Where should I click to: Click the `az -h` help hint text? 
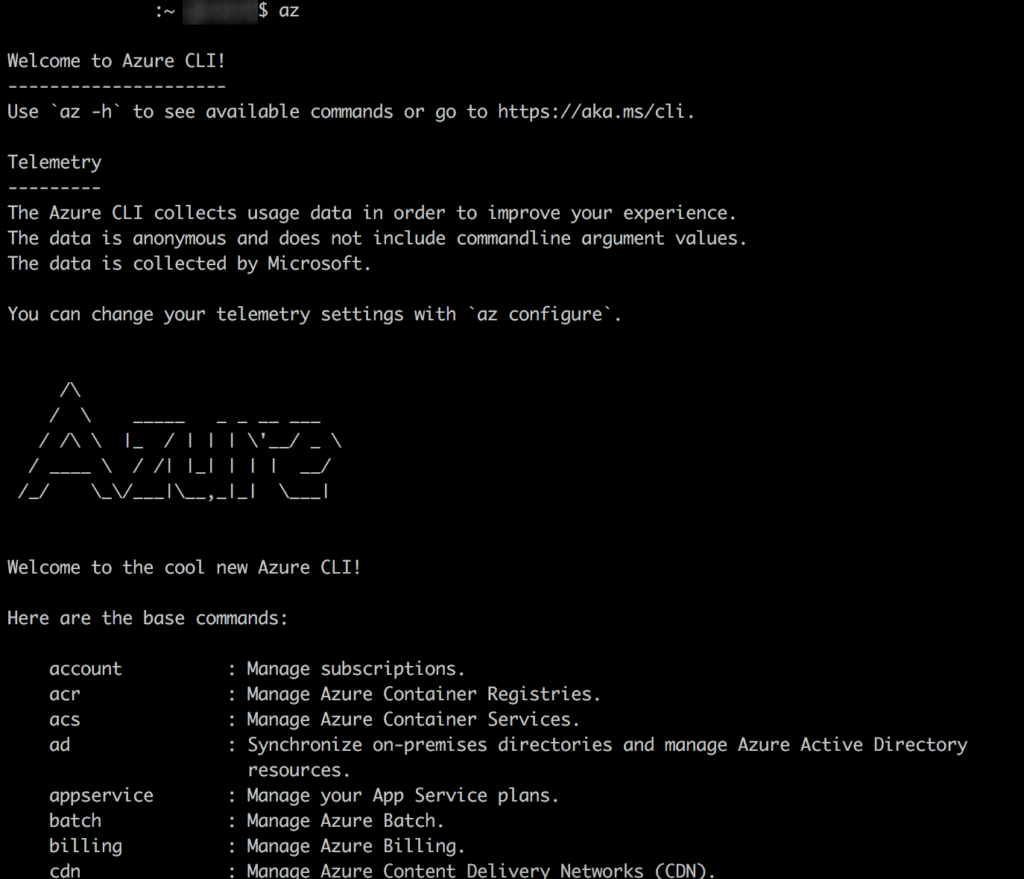coord(86,112)
